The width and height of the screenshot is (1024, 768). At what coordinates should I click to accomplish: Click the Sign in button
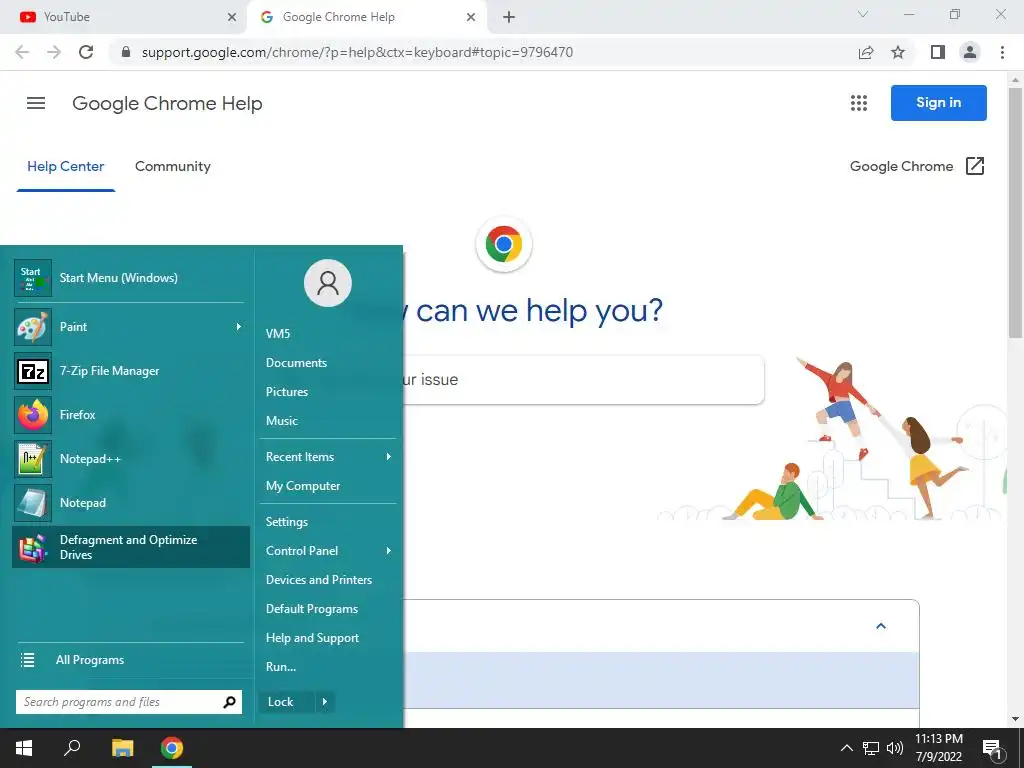click(x=938, y=103)
